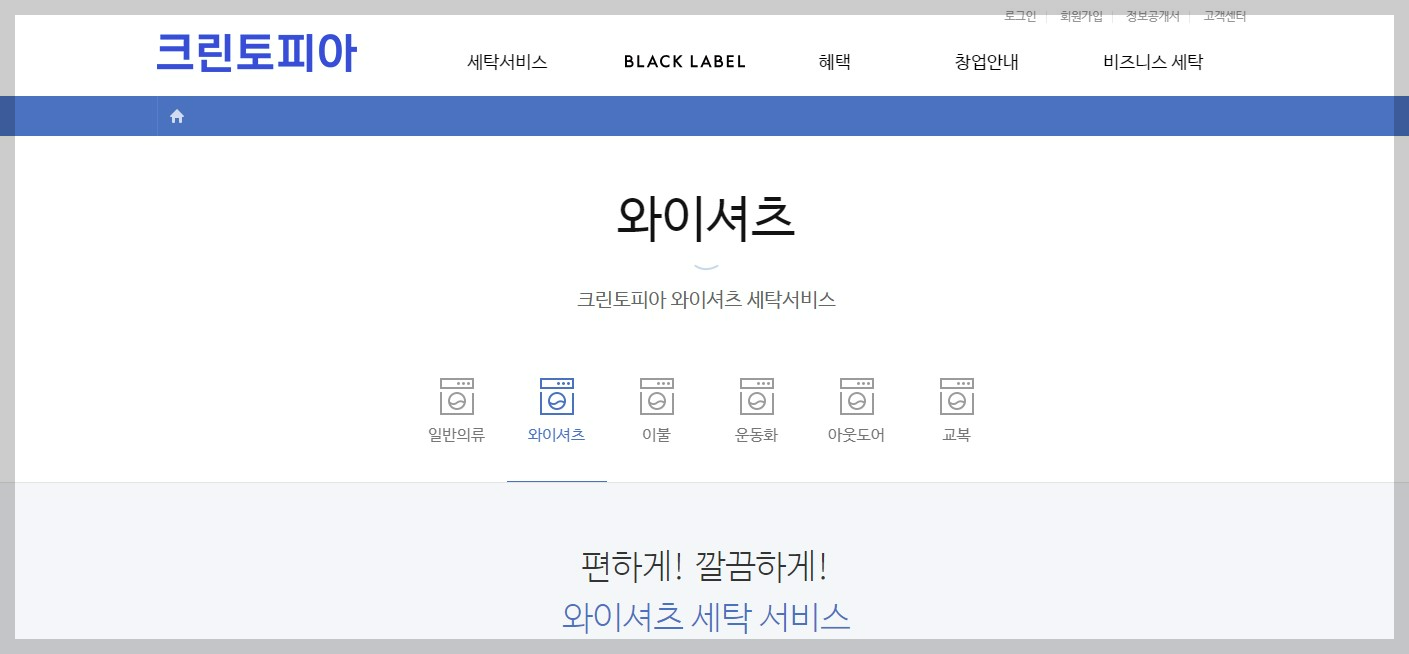The width and height of the screenshot is (1409, 654).
Task: Switch to 운동화 tab label
Action: (757, 435)
